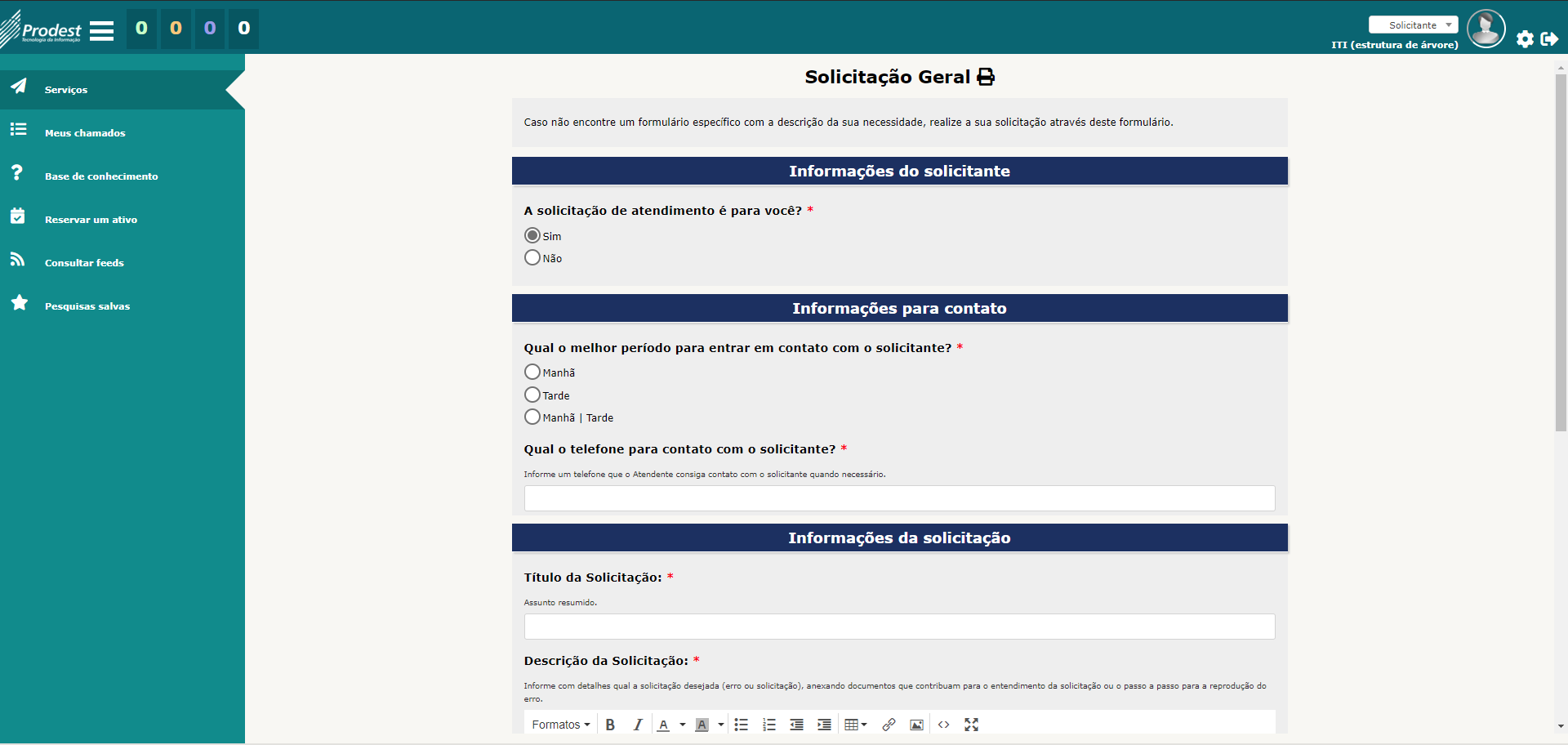
Task: Toggle bold formatting in the editor
Action: click(610, 725)
